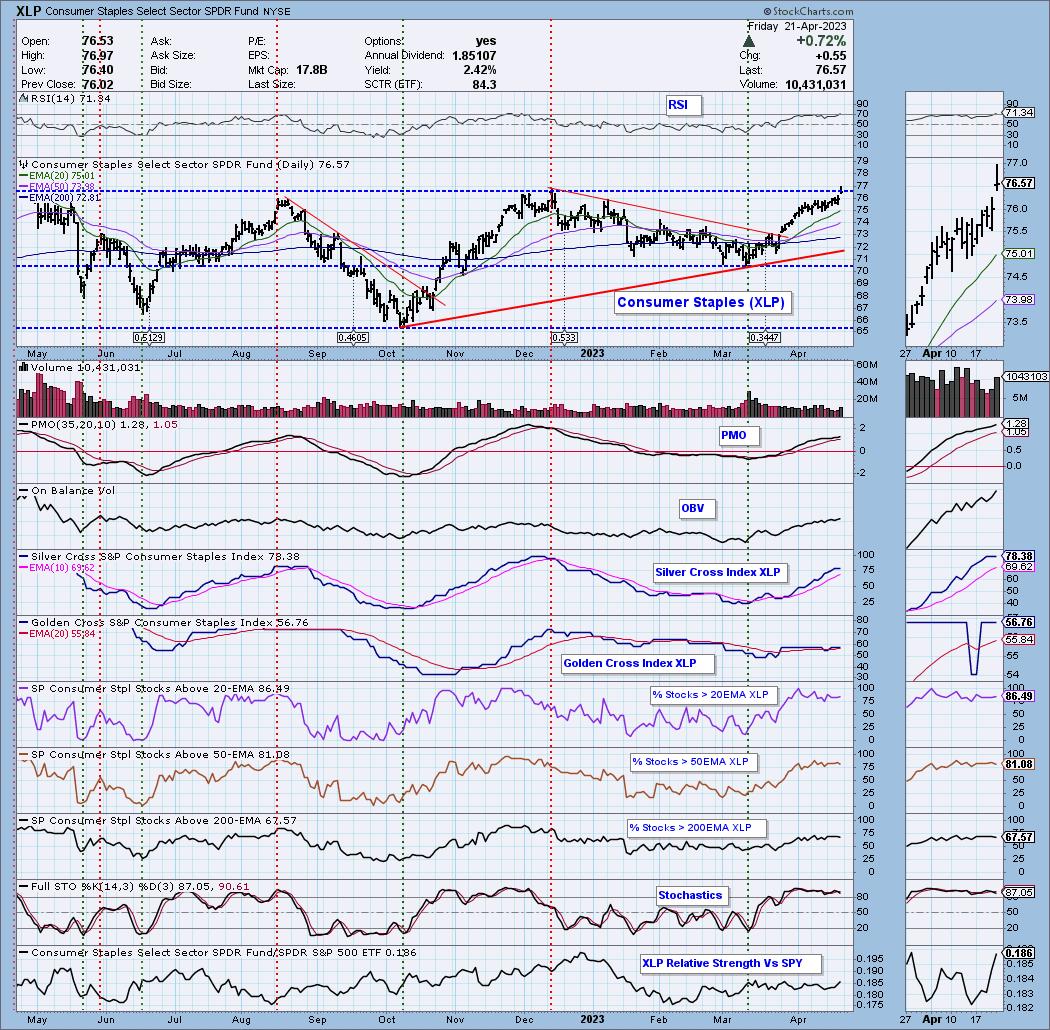1050x1030 pixels.
Task: Click the Open value 76.53
Action: tap(97, 41)
